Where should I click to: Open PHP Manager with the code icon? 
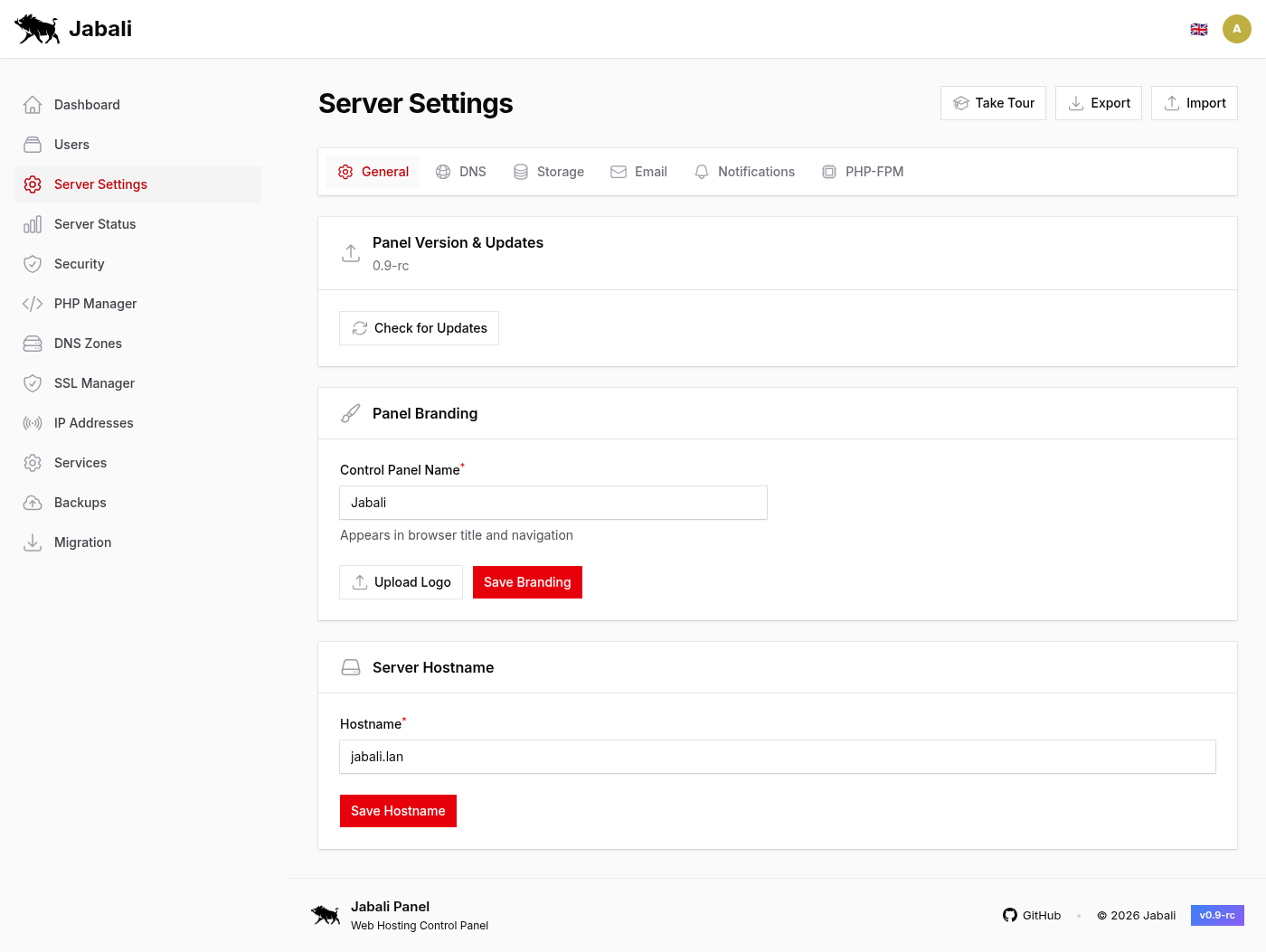[33, 303]
